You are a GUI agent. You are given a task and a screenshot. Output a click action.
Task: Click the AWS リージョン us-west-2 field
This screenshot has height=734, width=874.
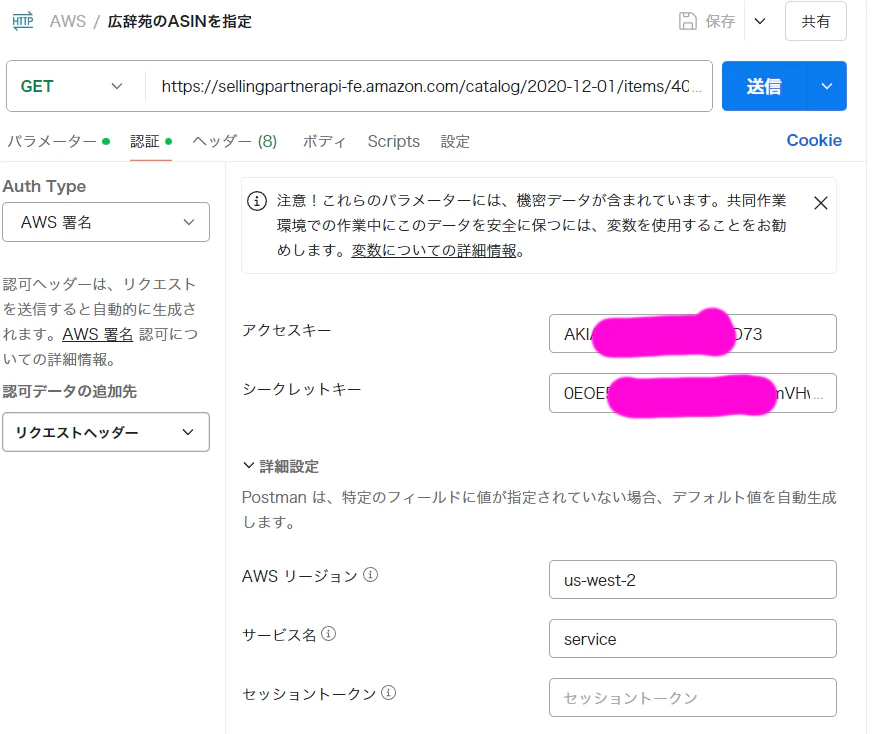click(692, 580)
